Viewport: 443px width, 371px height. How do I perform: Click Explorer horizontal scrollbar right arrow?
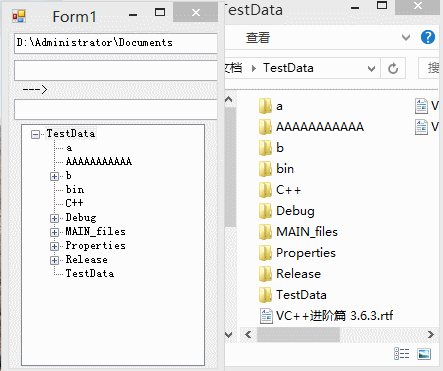click(x=431, y=334)
